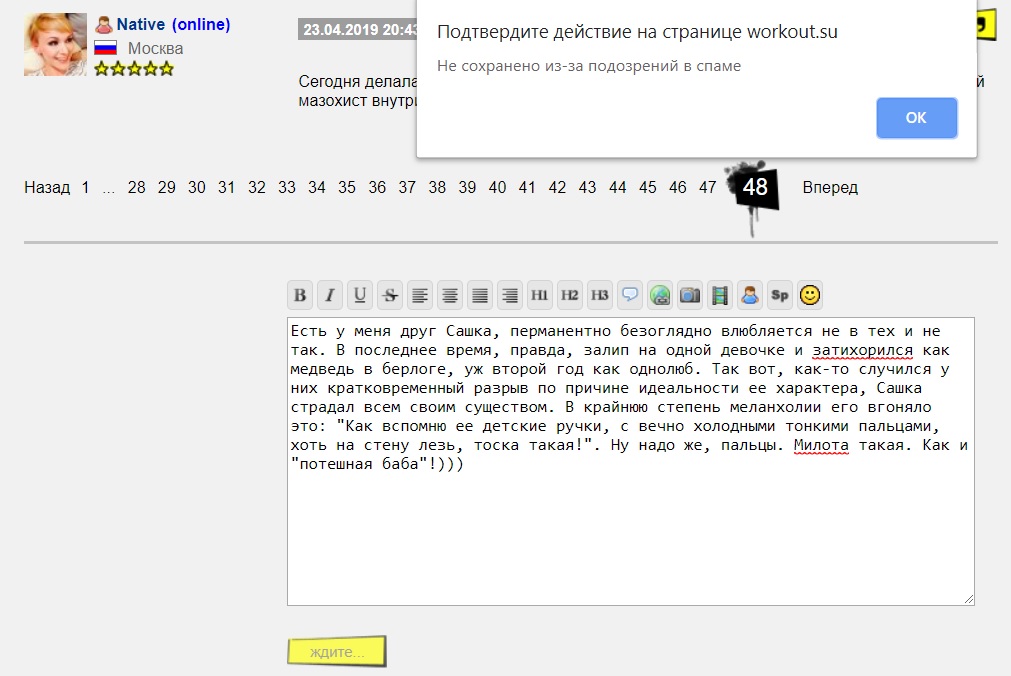Image resolution: width=1011 pixels, height=676 pixels.
Task: Go to page 47 of the thread
Action: coord(707,187)
